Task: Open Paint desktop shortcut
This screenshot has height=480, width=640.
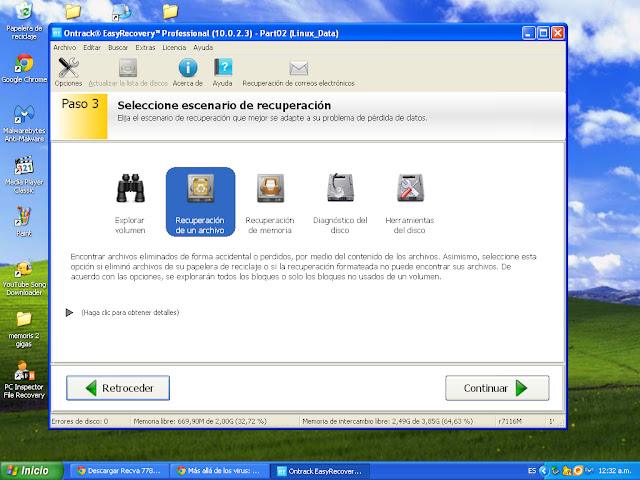Action: [24, 222]
